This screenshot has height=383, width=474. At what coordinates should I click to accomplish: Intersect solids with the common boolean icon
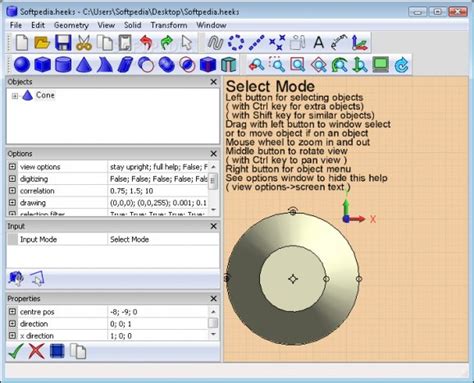coord(187,64)
